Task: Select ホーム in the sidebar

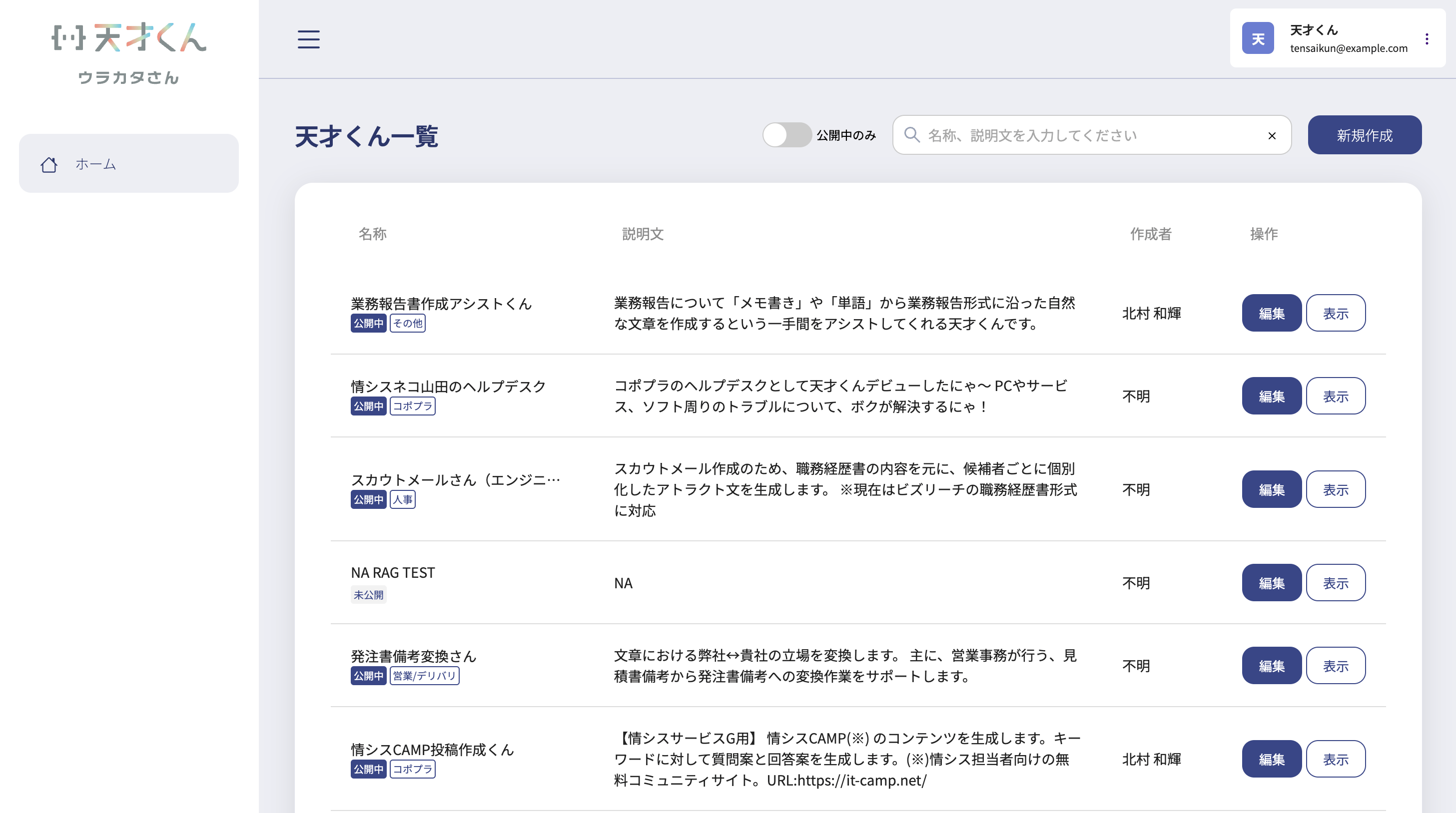Action: [95, 164]
